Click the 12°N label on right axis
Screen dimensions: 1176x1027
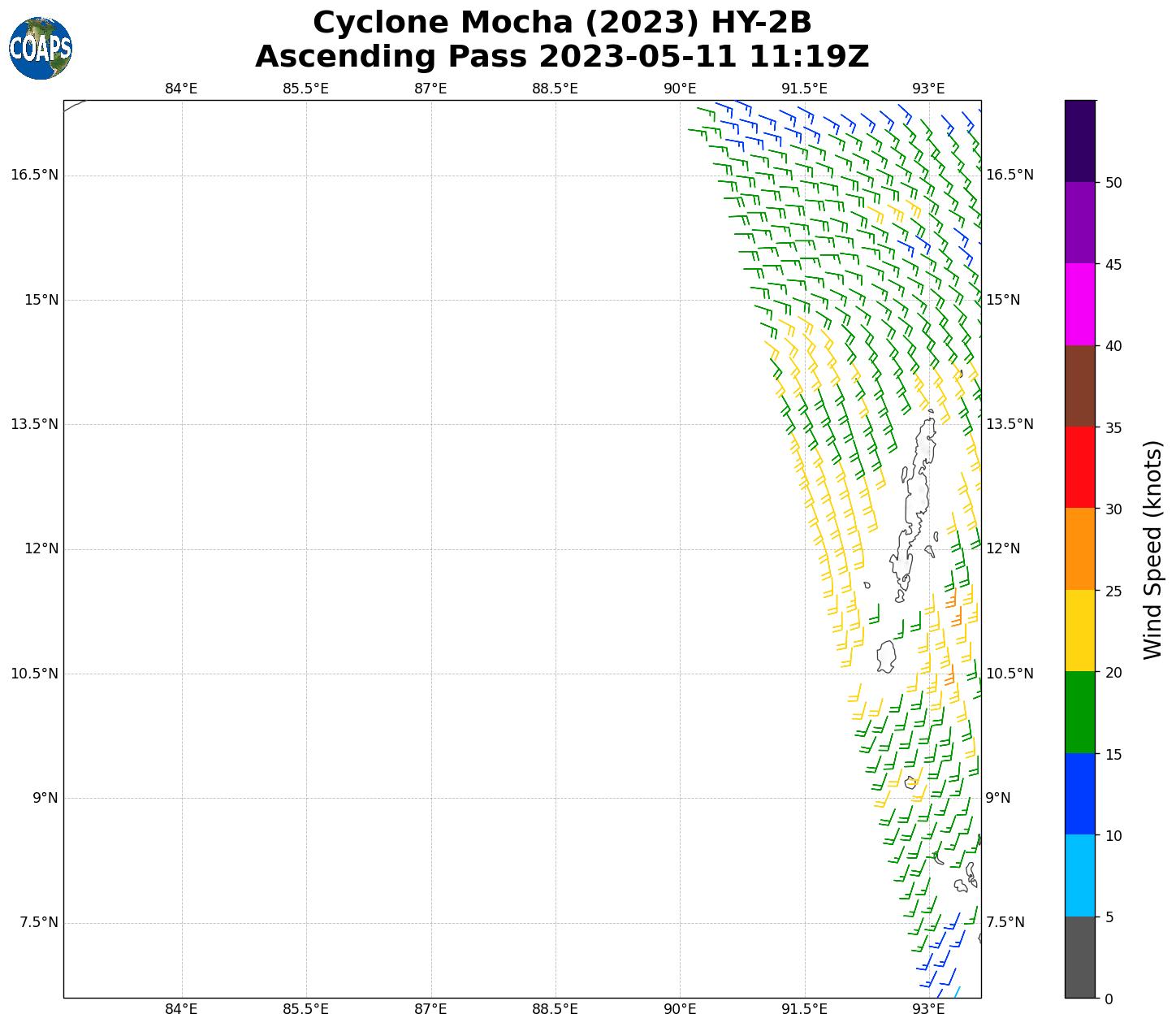[x=1003, y=548]
